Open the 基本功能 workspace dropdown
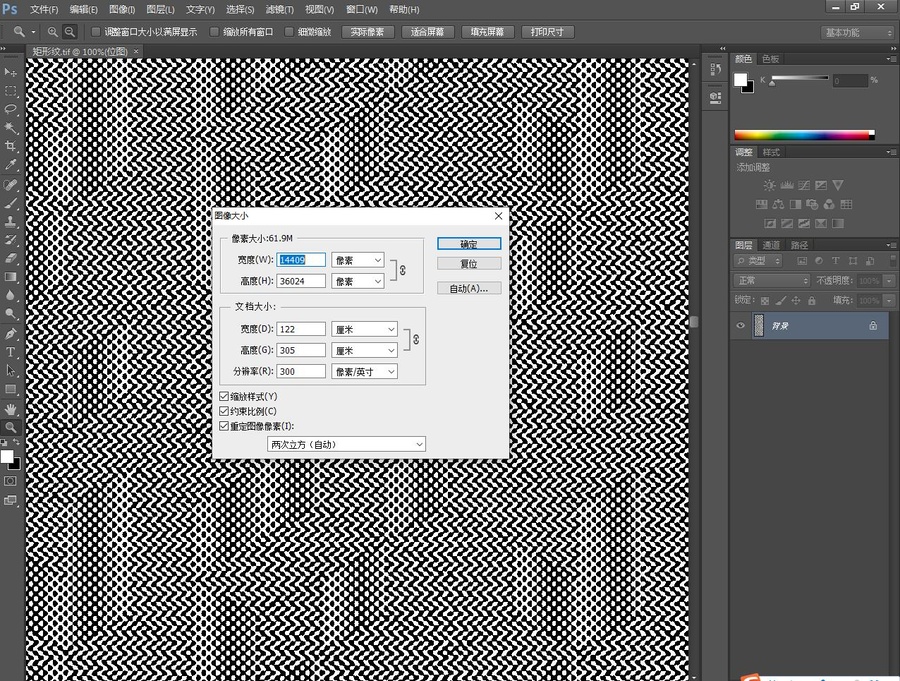 coord(857,33)
